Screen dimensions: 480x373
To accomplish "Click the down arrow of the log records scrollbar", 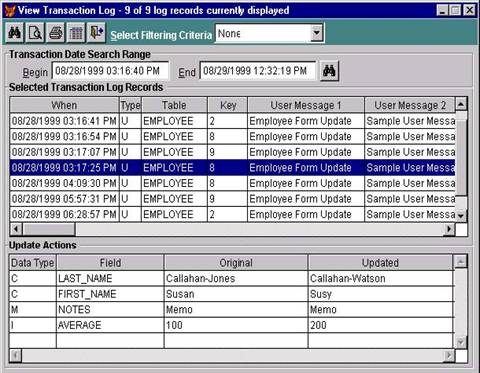I will pos(461,216).
